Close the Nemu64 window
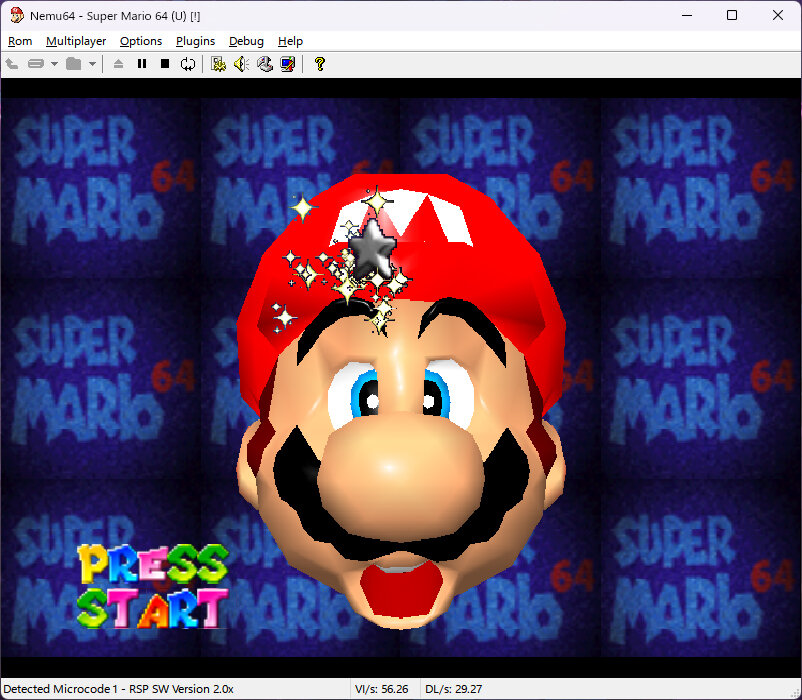The width and height of the screenshot is (802, 700). coord(777,15)
